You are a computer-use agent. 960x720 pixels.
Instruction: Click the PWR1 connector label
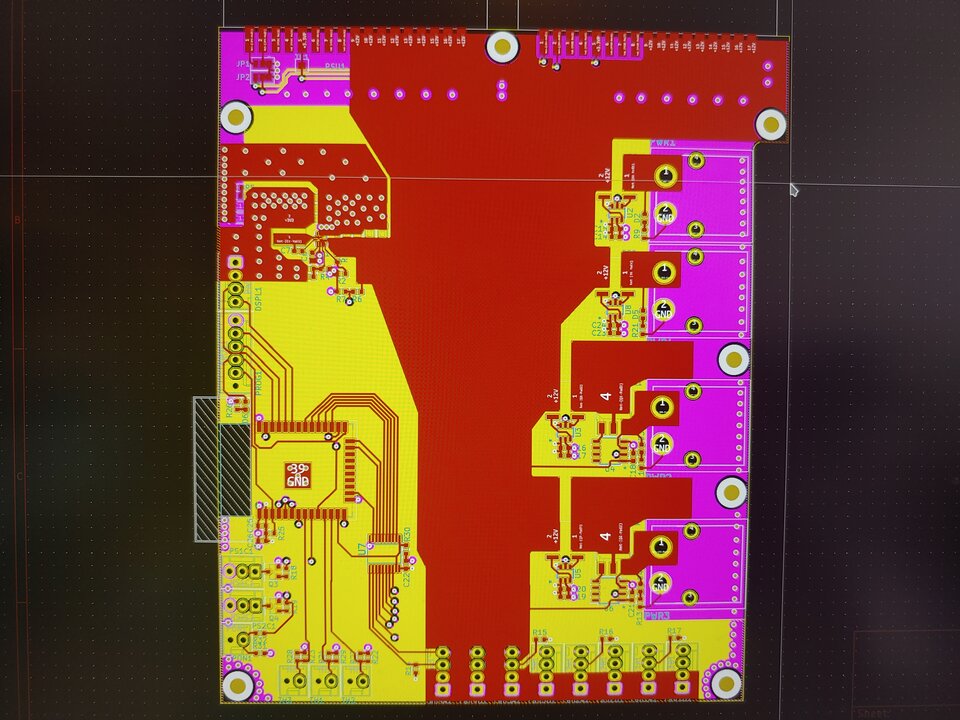[x=664, y=143]
